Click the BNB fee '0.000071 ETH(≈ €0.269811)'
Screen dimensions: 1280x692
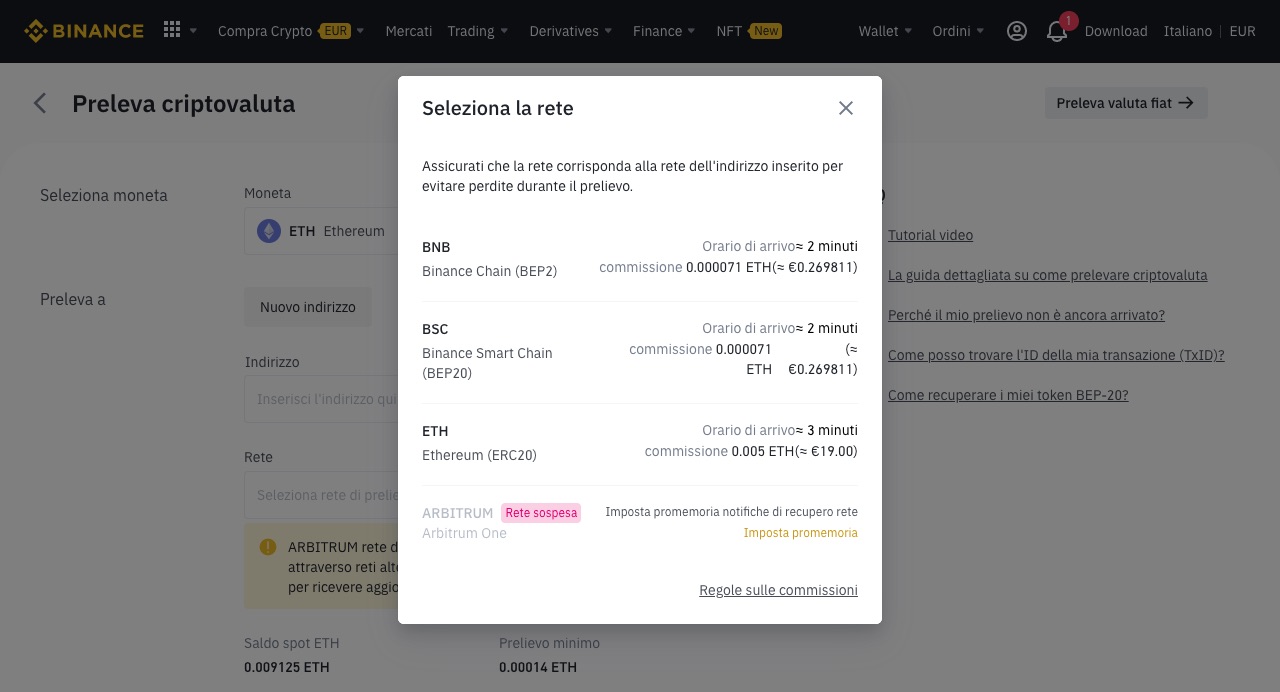(x=771, y=267)
